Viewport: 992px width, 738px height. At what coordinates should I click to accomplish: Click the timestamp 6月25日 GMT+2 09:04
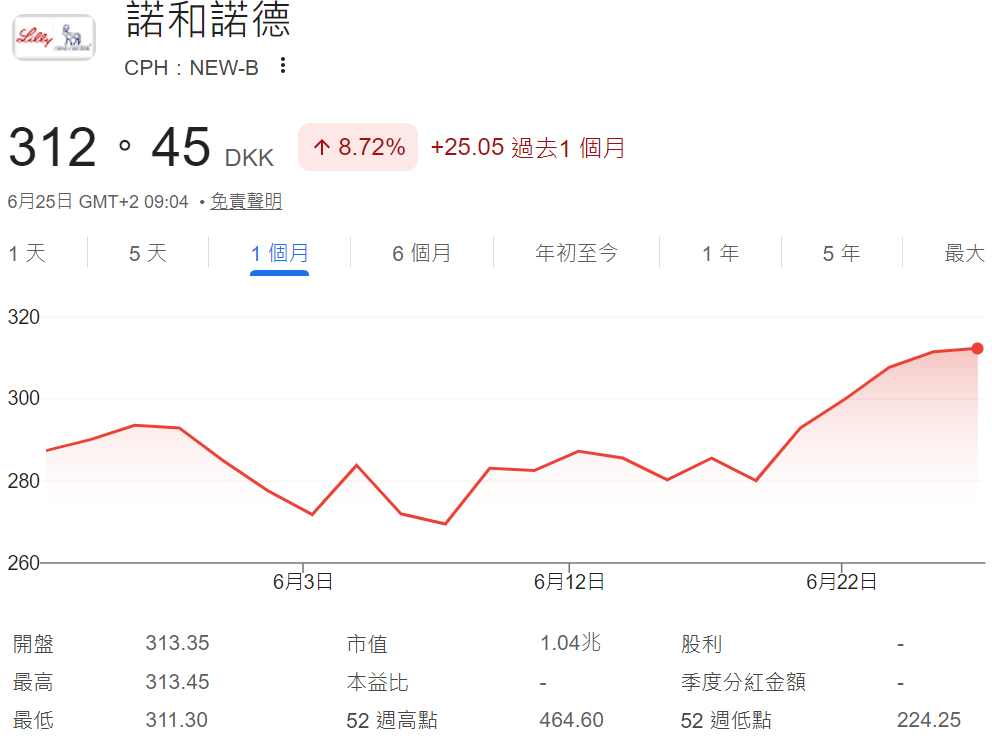pos(98,202)
